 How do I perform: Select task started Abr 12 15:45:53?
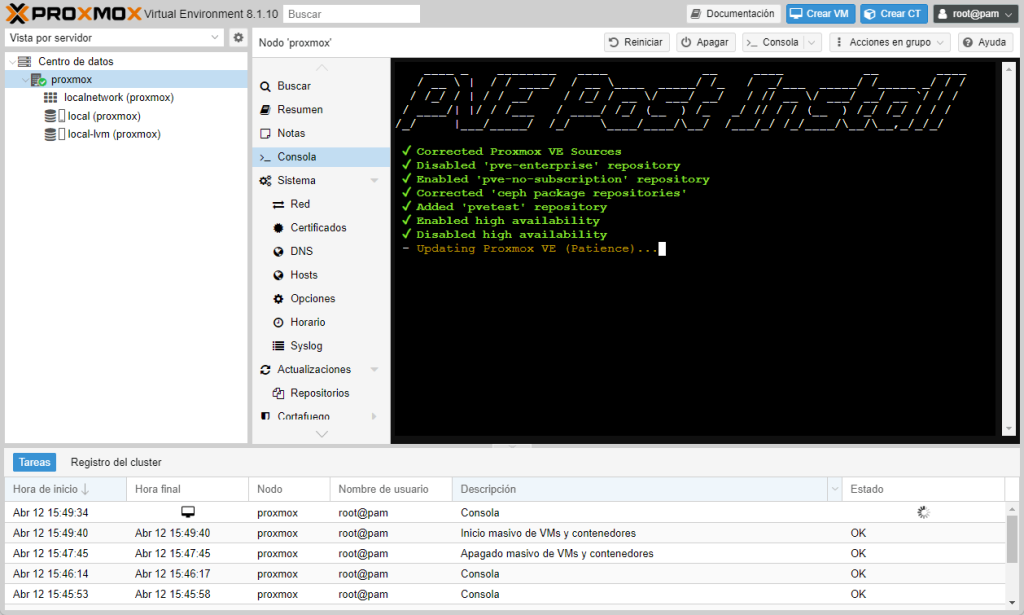pos(505,594)
